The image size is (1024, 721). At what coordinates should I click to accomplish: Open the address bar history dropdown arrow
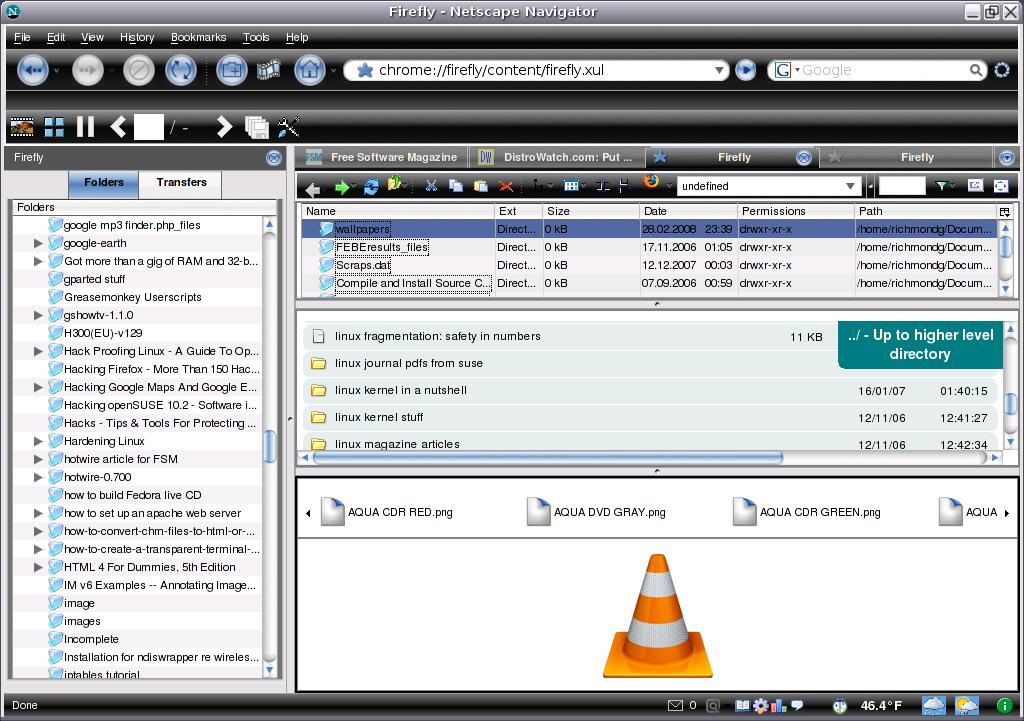pos(718,70)
